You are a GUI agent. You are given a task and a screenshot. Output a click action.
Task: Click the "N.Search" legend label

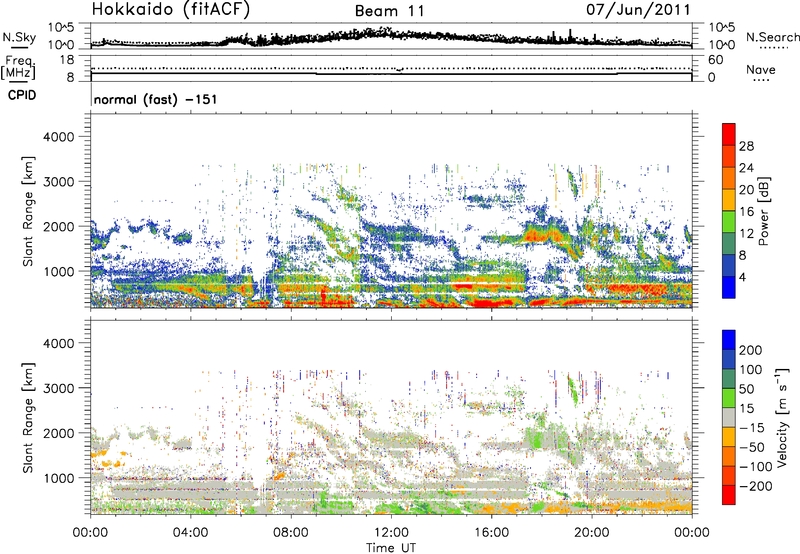[x=773, y=37]
